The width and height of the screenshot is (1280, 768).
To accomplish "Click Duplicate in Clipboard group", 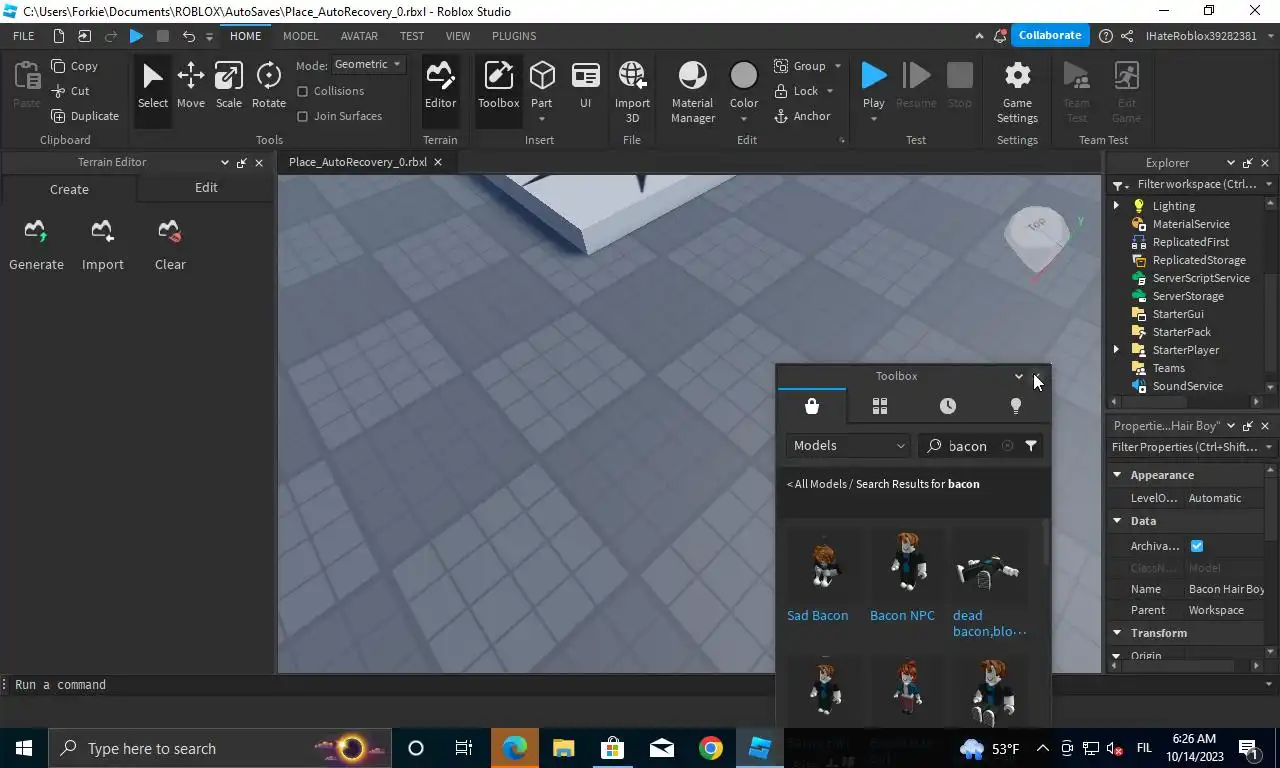I will [85, 116].
